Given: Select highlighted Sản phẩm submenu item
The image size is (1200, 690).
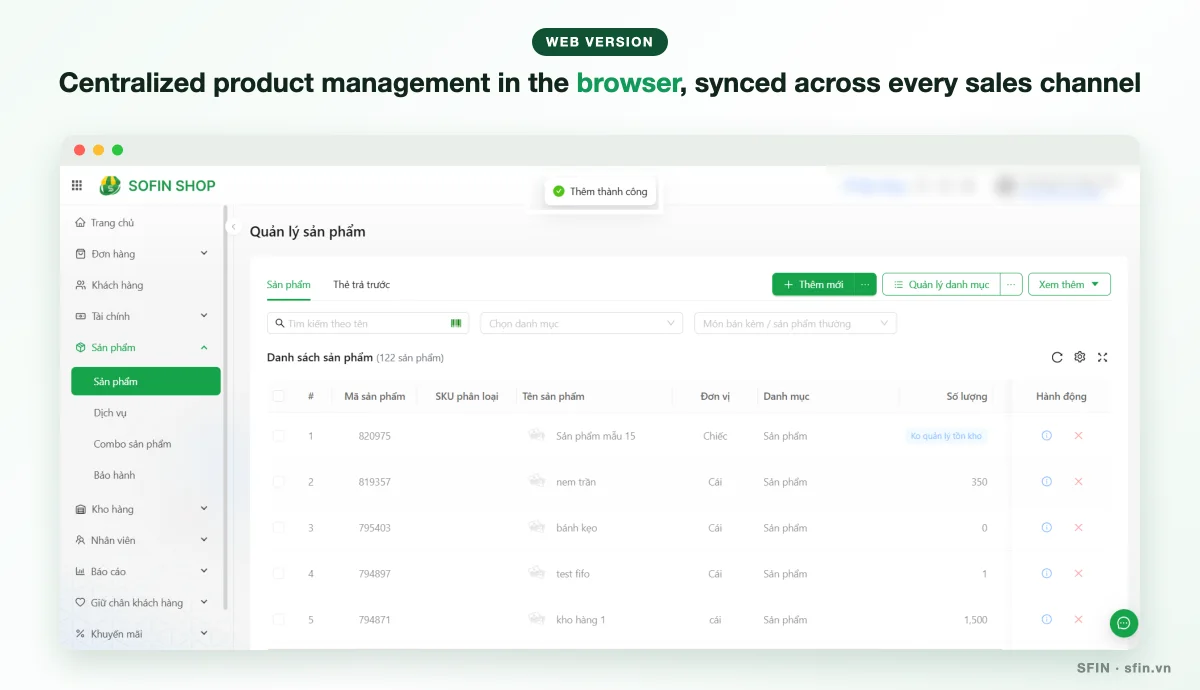Looking at the screenshot, I should (x=146, y=381).
